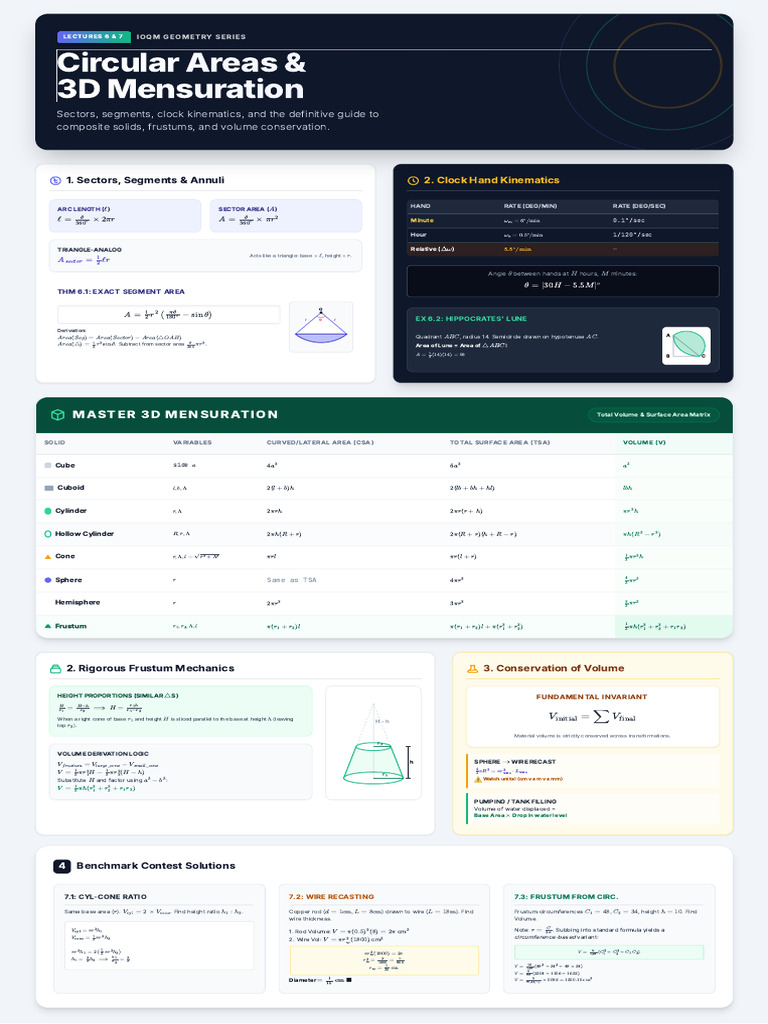Select the Minute row in clock table
Image resolution: width=768 pixels, height=1024 pixels.
(x=562, y=220)
